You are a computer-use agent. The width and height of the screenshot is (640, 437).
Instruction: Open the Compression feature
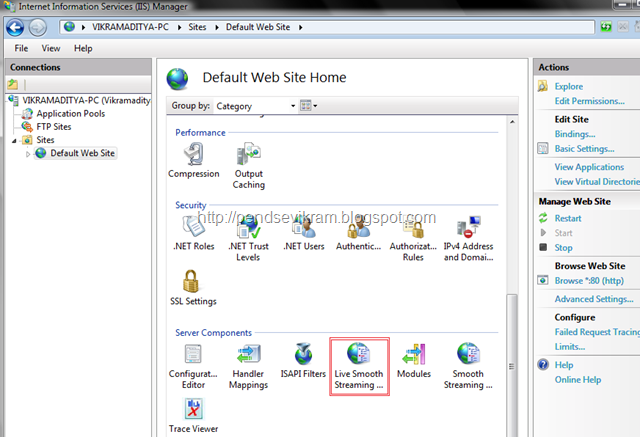[x=193, y=160]
